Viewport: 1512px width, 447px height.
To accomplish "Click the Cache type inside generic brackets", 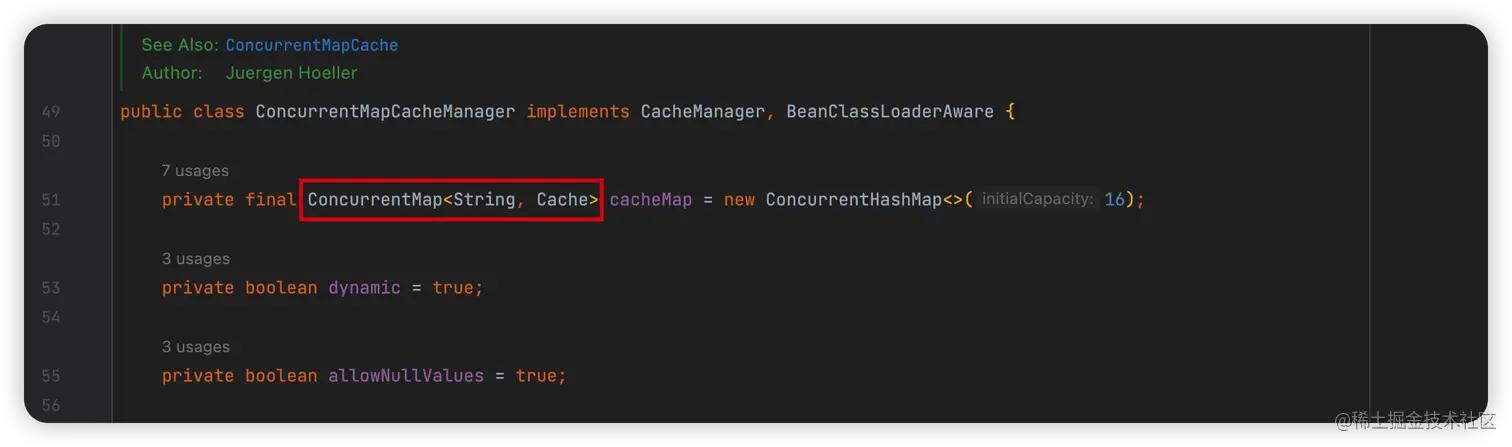I will click(562, 200).
